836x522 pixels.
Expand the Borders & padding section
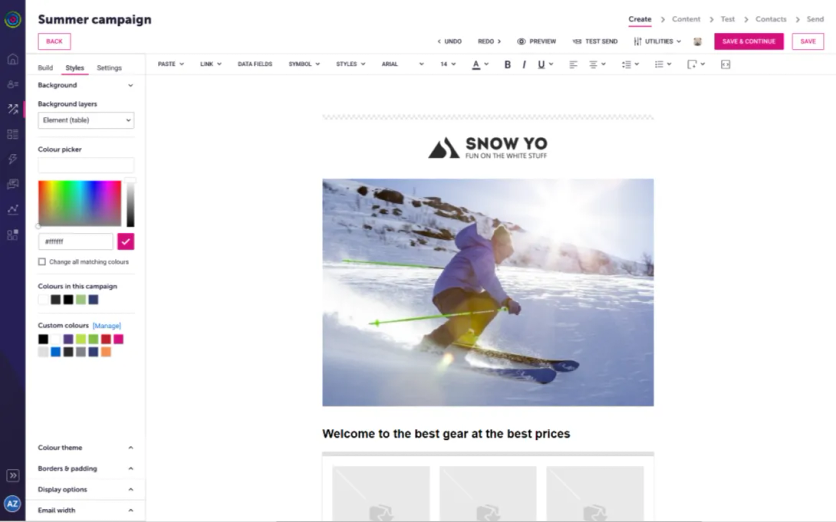point(85,469)
